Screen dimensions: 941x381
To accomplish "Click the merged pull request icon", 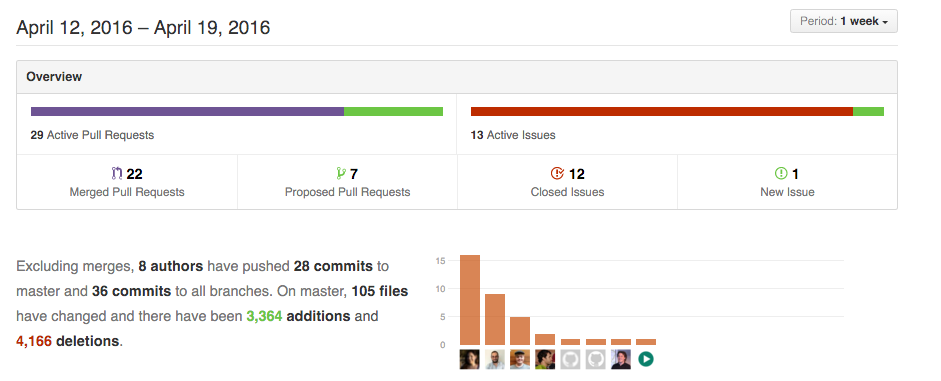I will click(116, 174).
